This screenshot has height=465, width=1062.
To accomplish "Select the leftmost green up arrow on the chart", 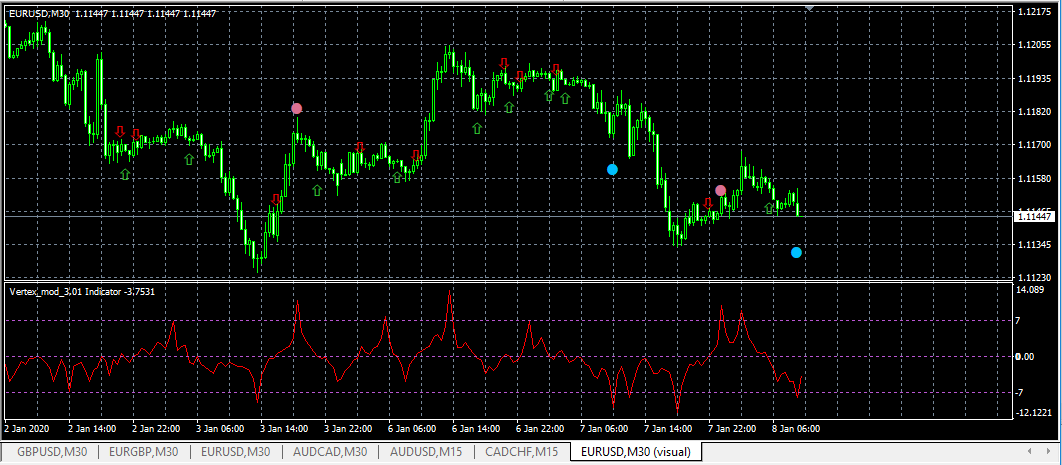I will tap(125, 174).
